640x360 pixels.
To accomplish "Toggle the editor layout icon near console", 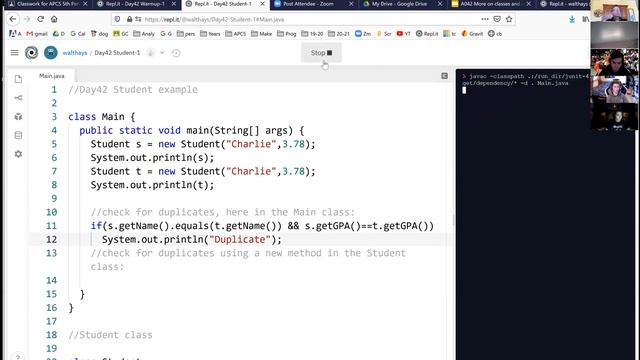I will pos(444,76).
